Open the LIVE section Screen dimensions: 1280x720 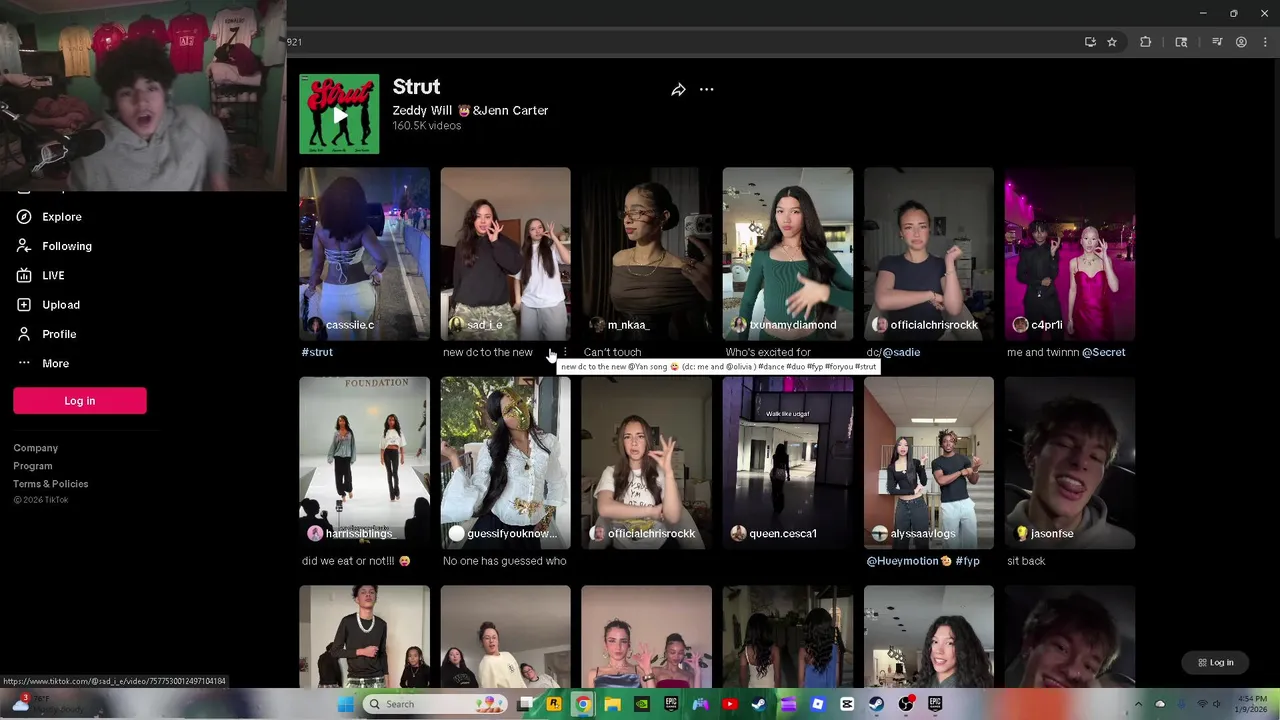coord(53,276)
